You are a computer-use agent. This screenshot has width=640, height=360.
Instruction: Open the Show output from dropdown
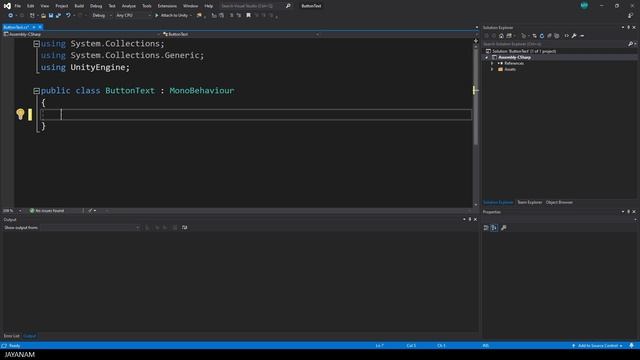tap(89, 228)
